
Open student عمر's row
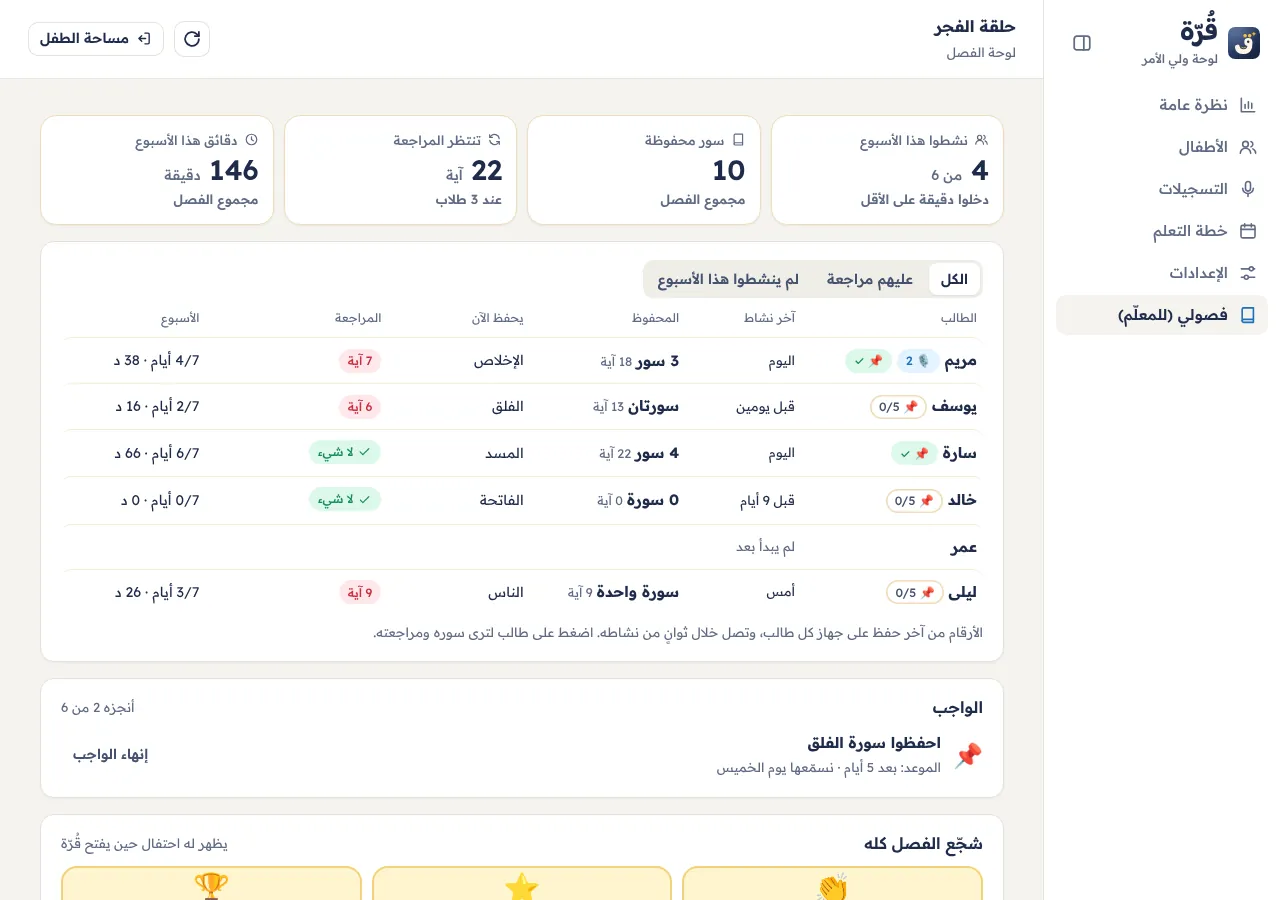pyautogui.click(x=521, y=547)
